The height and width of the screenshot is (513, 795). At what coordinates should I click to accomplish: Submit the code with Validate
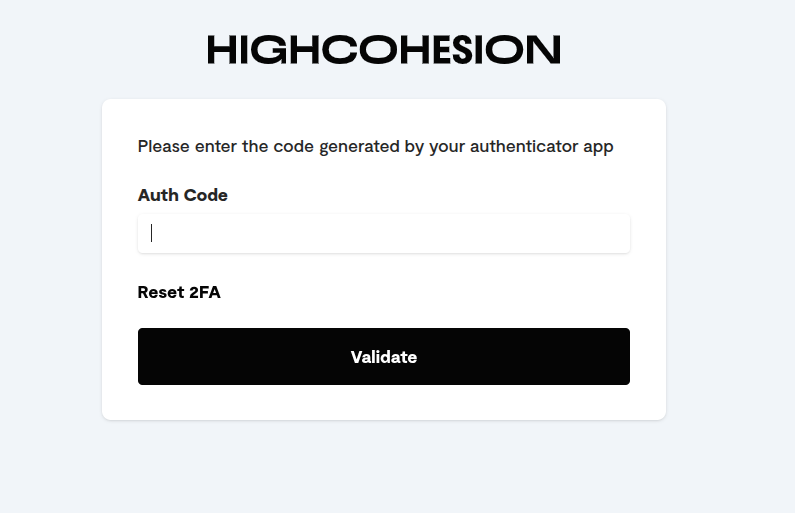[384, 356]
